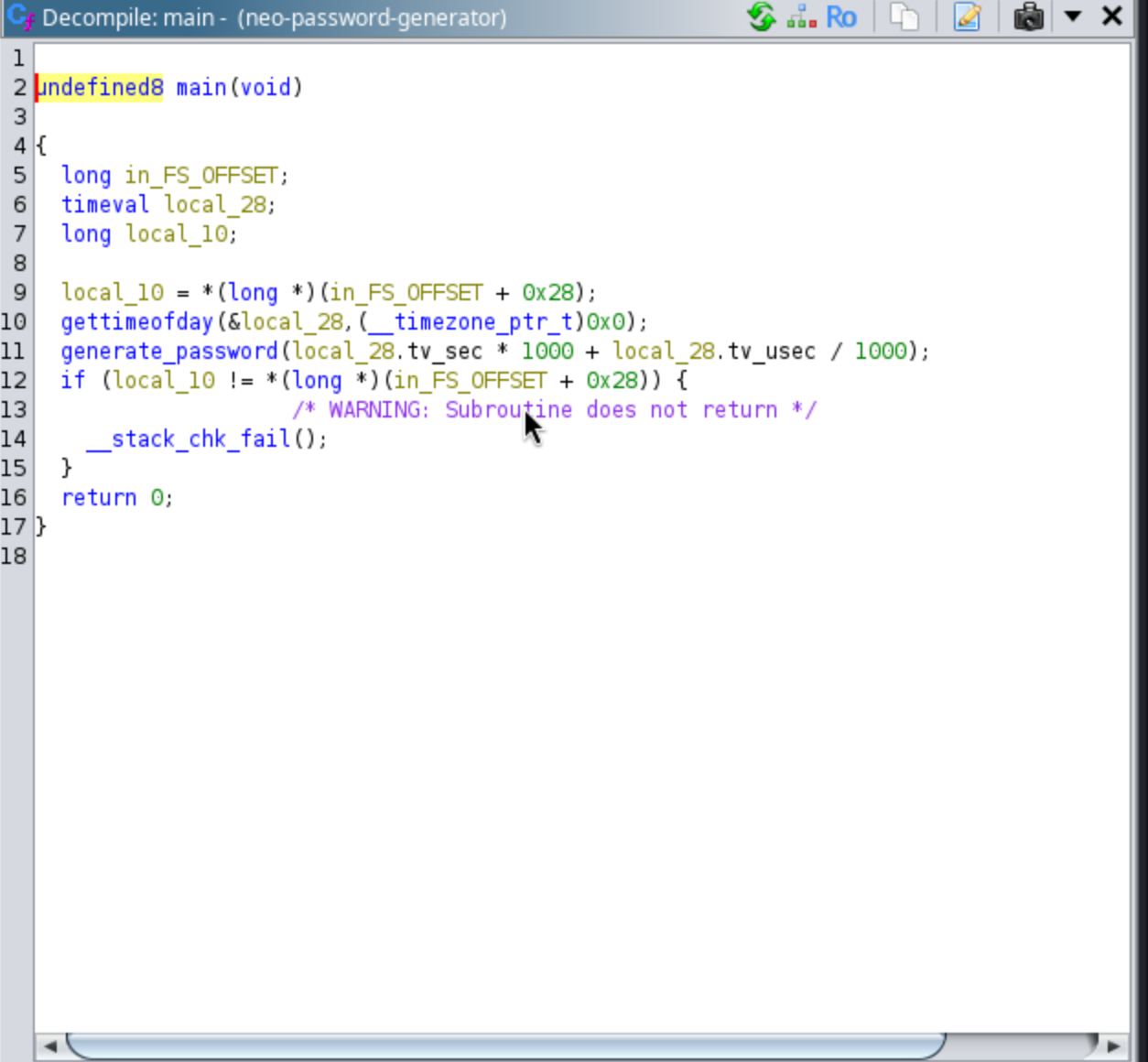Screen dimensions: 1148x1062
Task: Click the 'Subroutine does not return' warning comment
Action: pos(554,409)
